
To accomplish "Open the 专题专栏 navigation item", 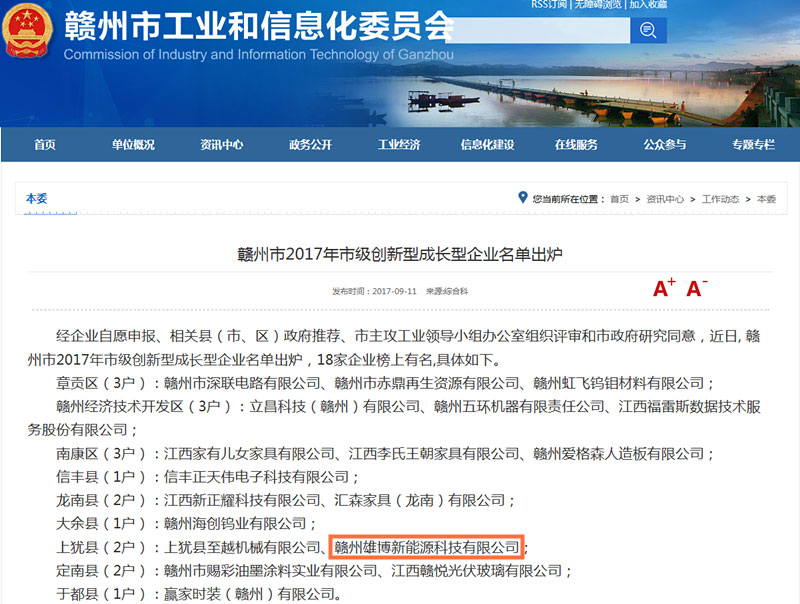I will (753, 145).
